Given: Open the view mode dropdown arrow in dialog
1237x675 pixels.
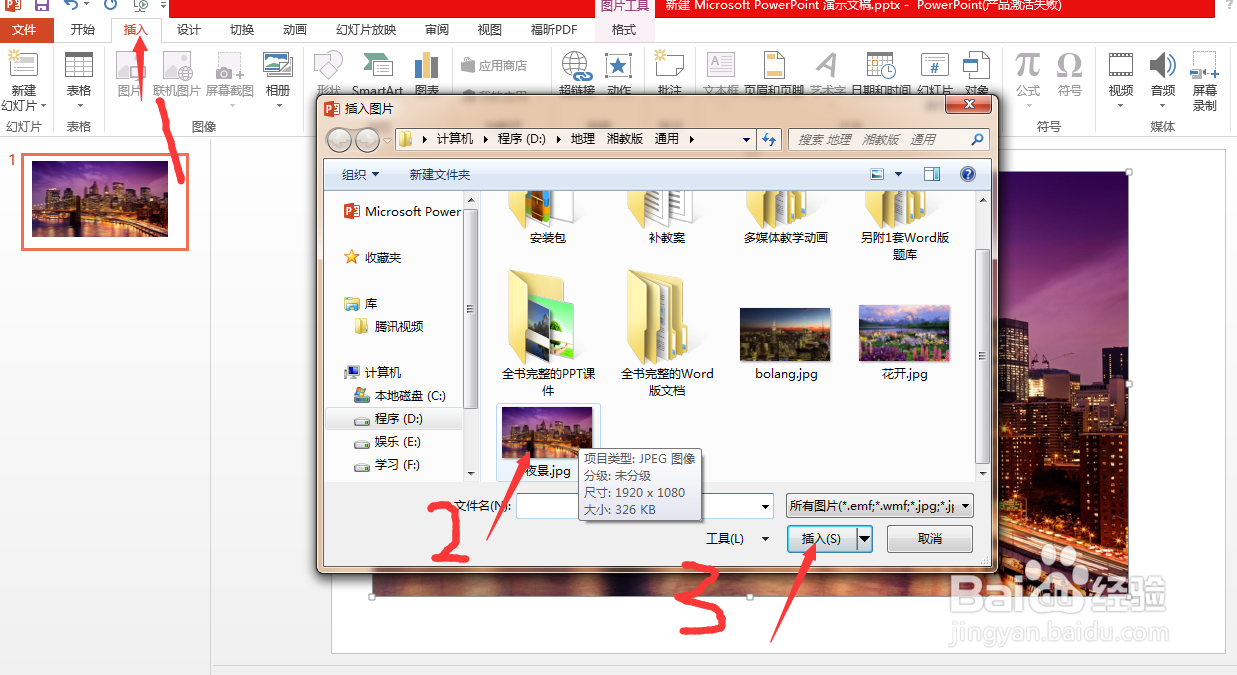Looking at the screenshot, I should [898, 174].
